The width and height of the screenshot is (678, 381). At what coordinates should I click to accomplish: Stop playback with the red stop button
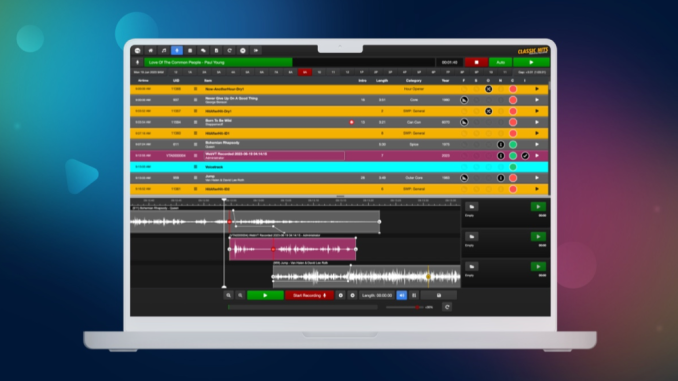477,62
